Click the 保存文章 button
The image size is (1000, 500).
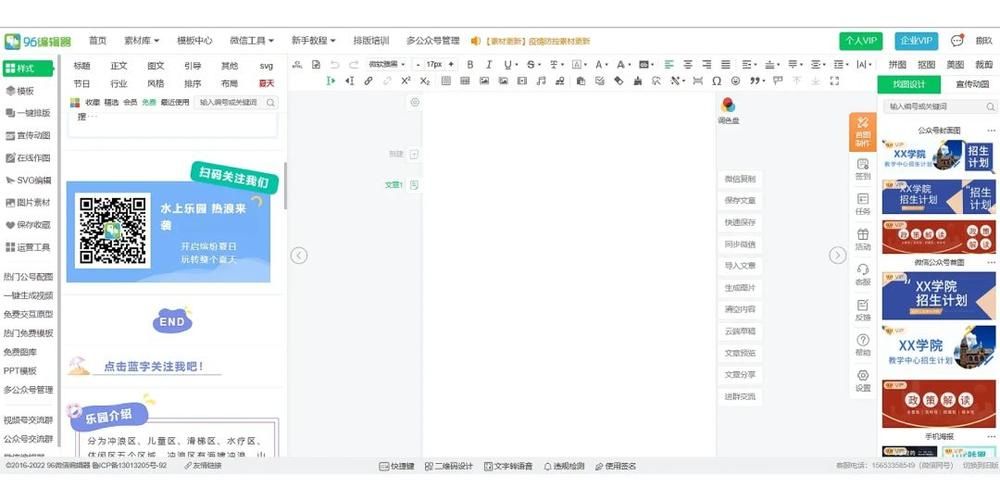point(740,200)
